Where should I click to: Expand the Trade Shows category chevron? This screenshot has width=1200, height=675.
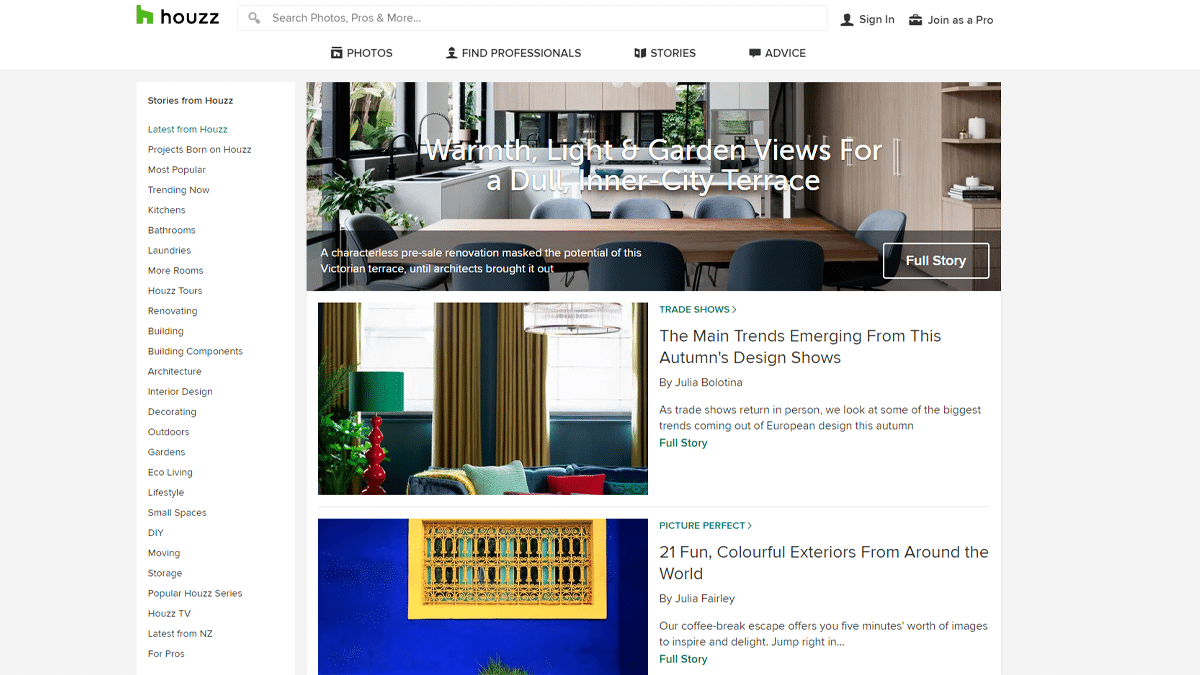(734, 310)
